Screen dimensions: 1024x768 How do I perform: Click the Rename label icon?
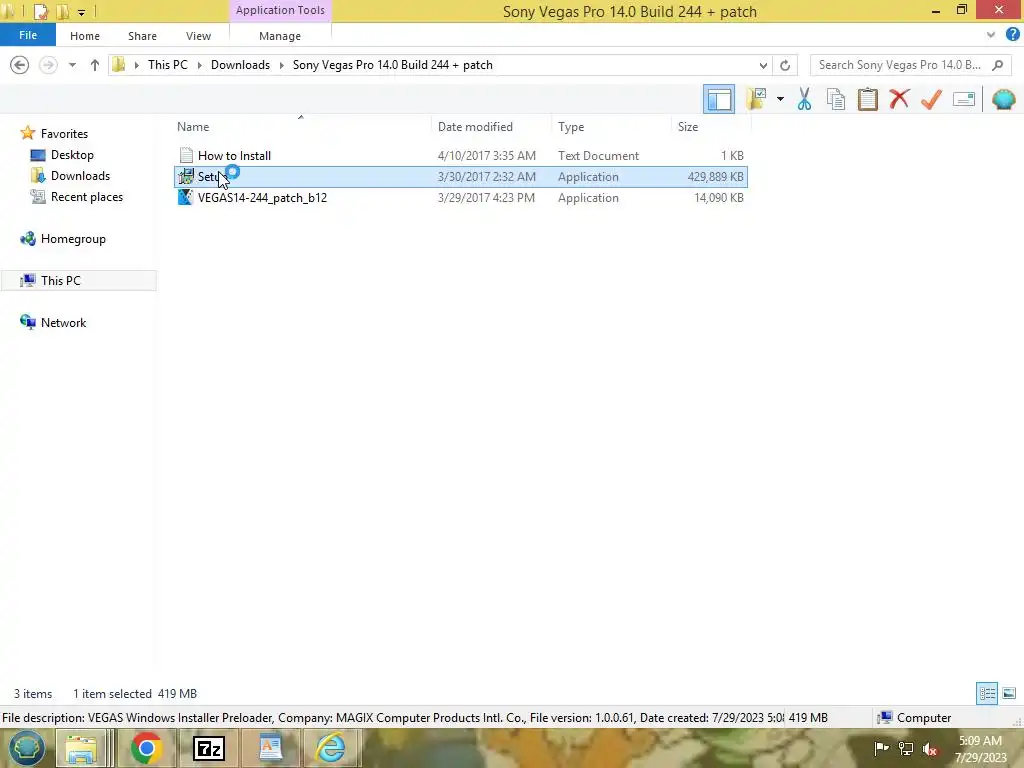pyautogui.click(x=964, y=99)
